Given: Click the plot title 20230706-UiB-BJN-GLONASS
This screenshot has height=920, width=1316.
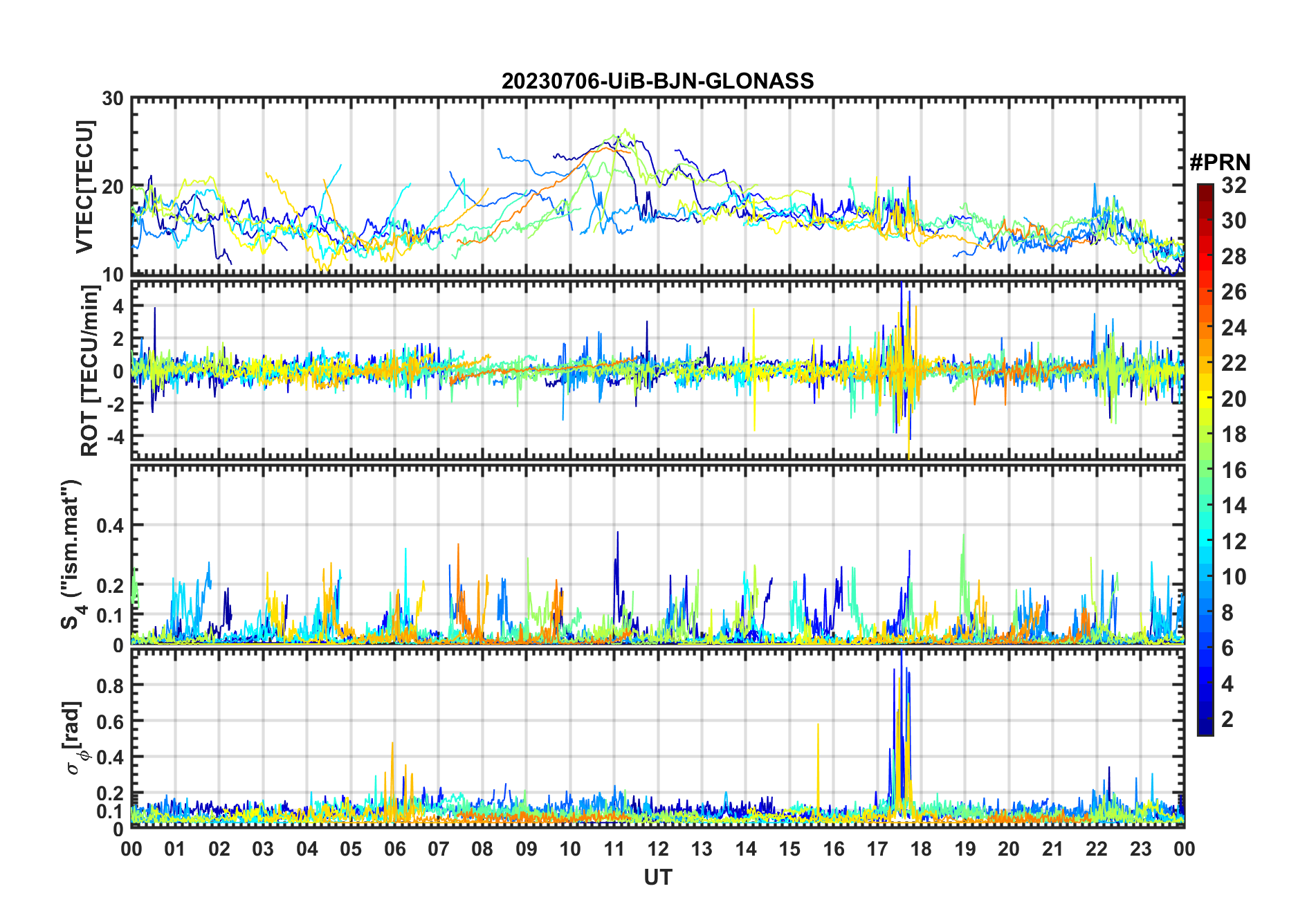Looking at the screenshot, I should [x=657, y=82].
